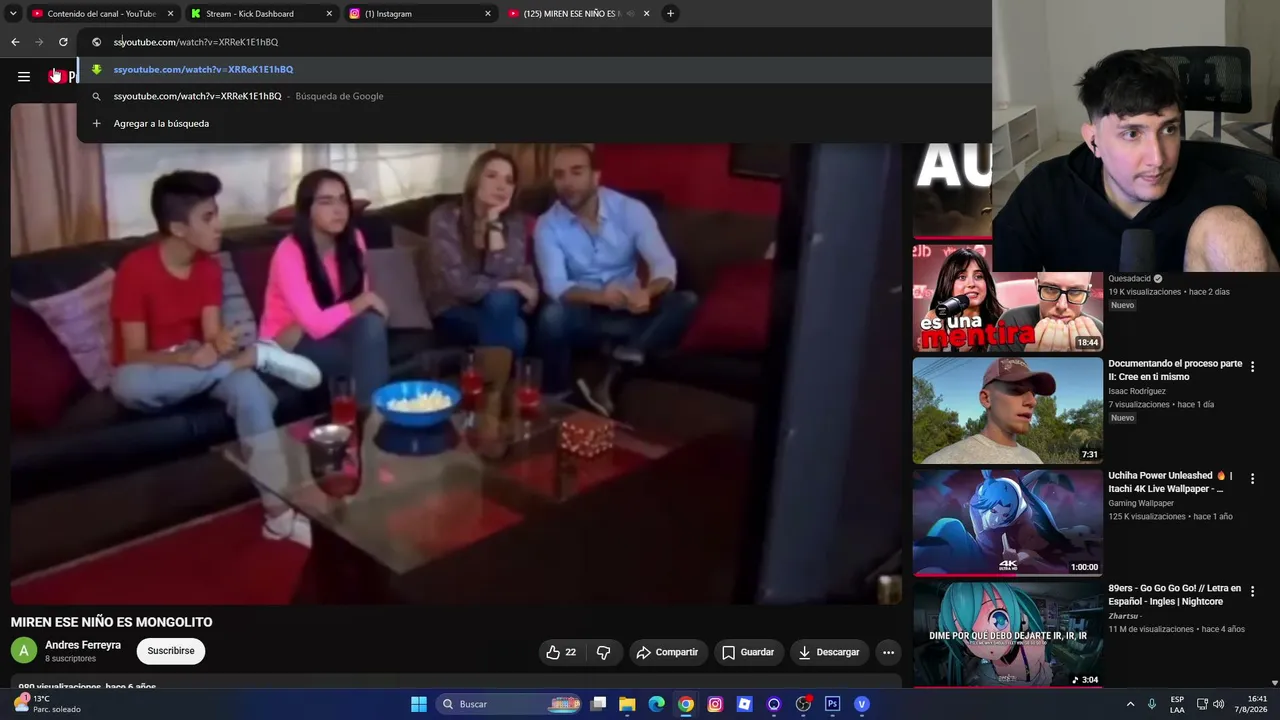Image resolution: width=1280 pixels, height=720 pixels.
Task: Open the Roblox icon in taskbar
Action: [x=744, y=704]
